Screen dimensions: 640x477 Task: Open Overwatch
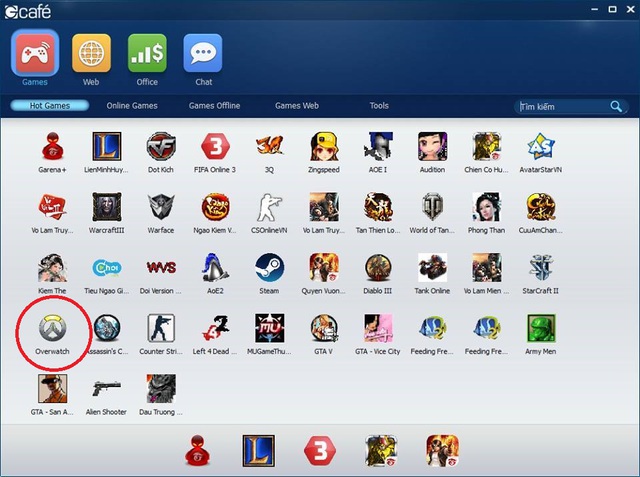click(52, 334)
